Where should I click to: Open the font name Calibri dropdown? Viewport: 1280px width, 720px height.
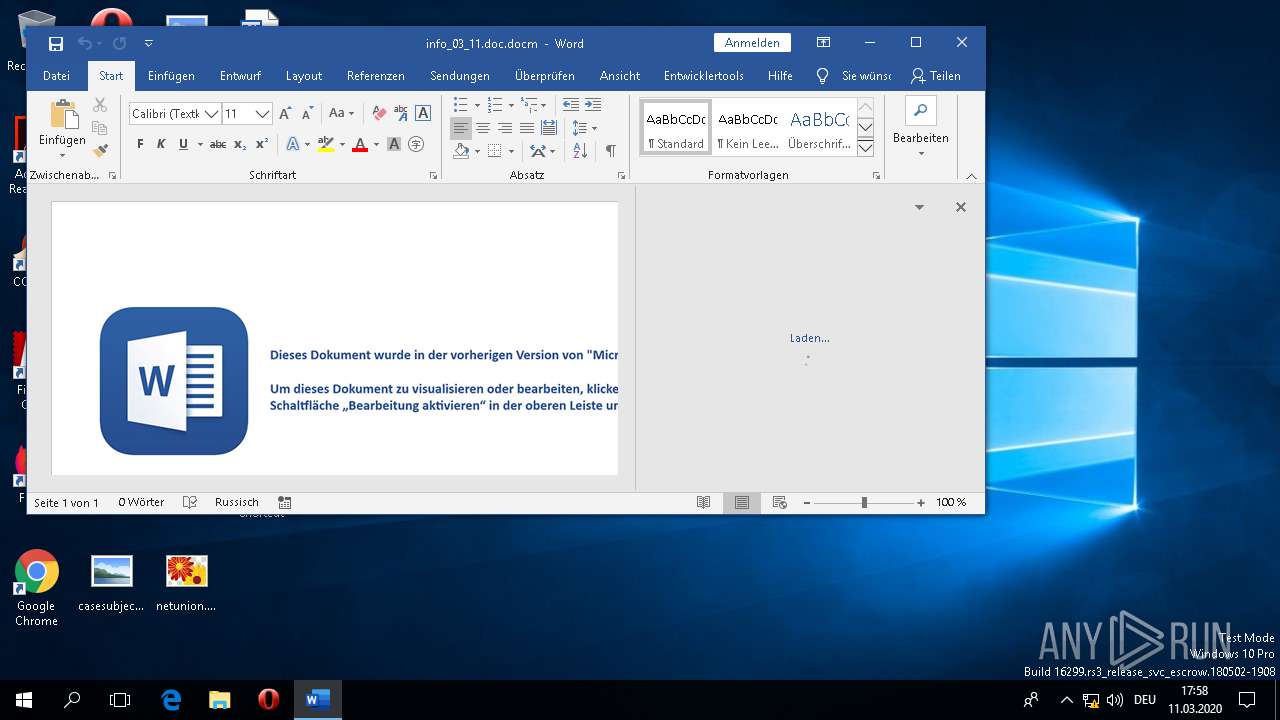(212, 114)
